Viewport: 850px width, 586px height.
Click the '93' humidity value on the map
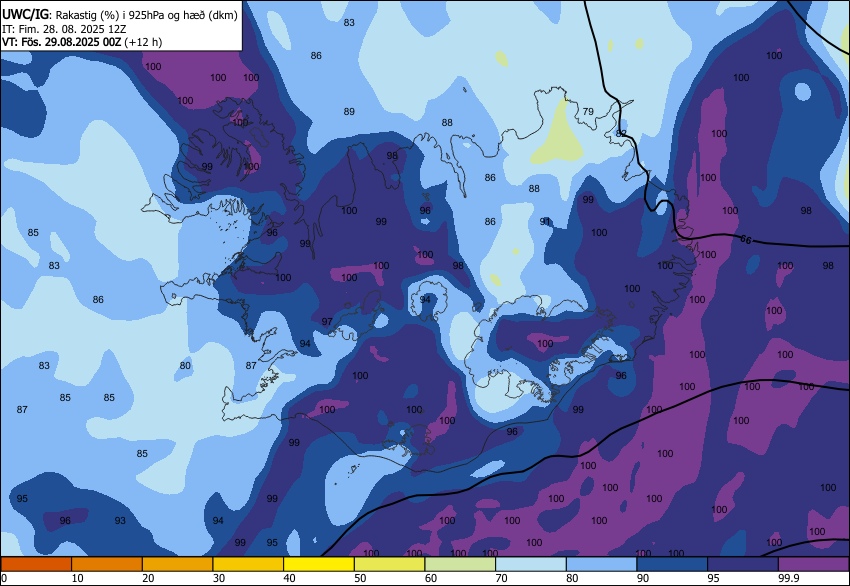[x=120, y=520]
